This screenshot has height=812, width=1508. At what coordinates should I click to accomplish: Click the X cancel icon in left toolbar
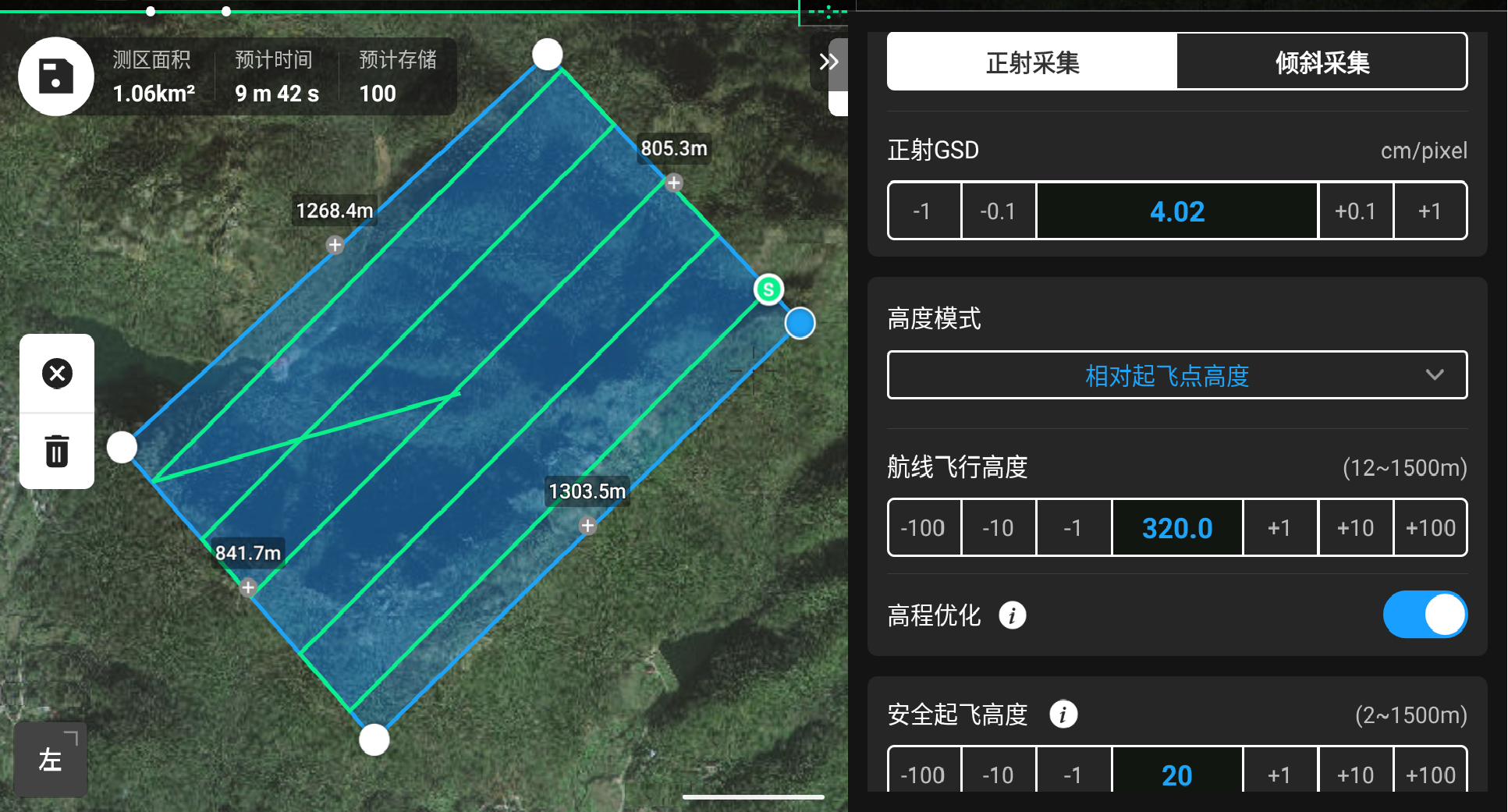pos(57,373)
